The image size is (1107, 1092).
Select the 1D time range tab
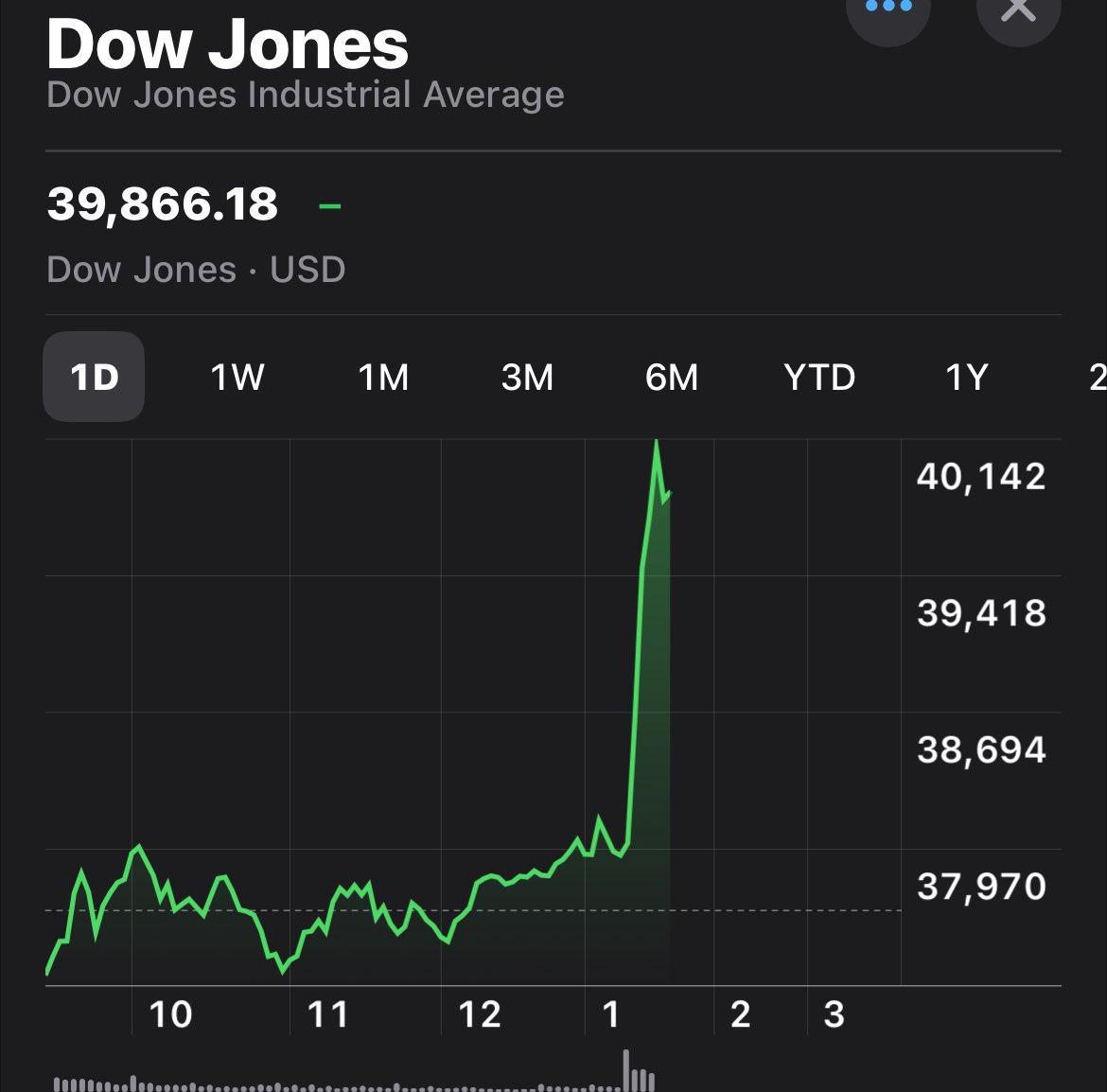pos(94,377)
